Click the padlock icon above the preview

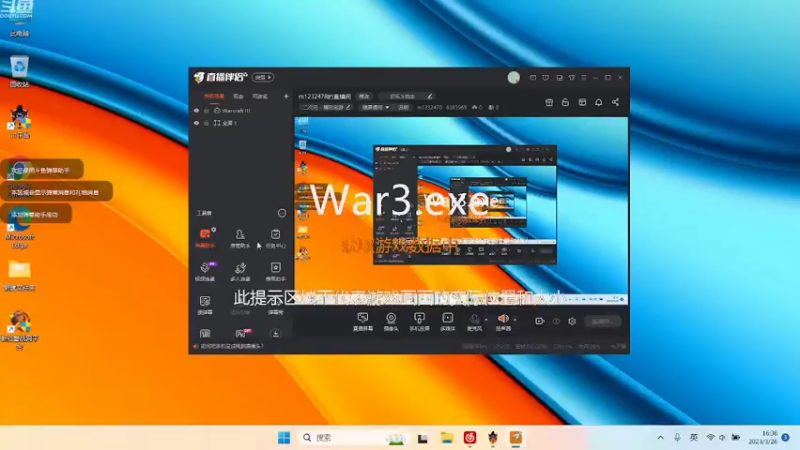[x=565, y=102]
